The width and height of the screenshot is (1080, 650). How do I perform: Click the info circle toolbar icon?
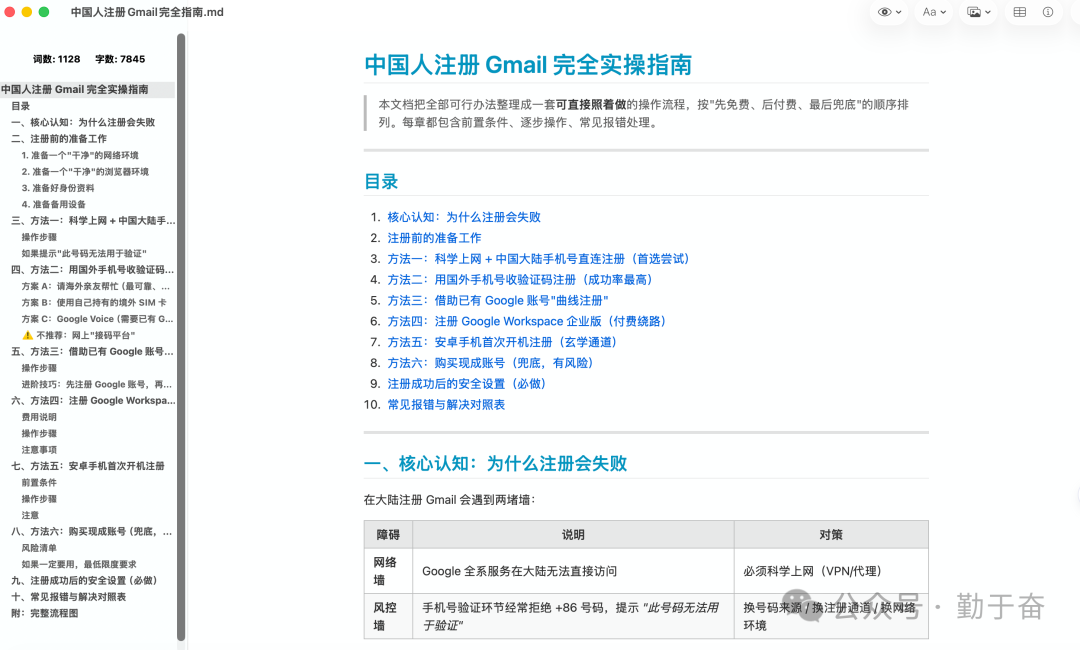point(1048,12)
